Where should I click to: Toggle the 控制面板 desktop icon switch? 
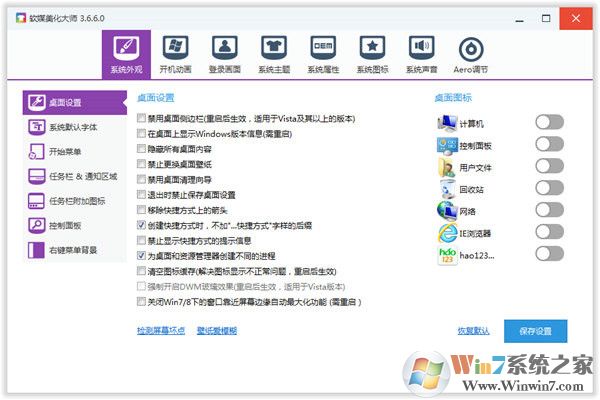click(x=549, y=144)
